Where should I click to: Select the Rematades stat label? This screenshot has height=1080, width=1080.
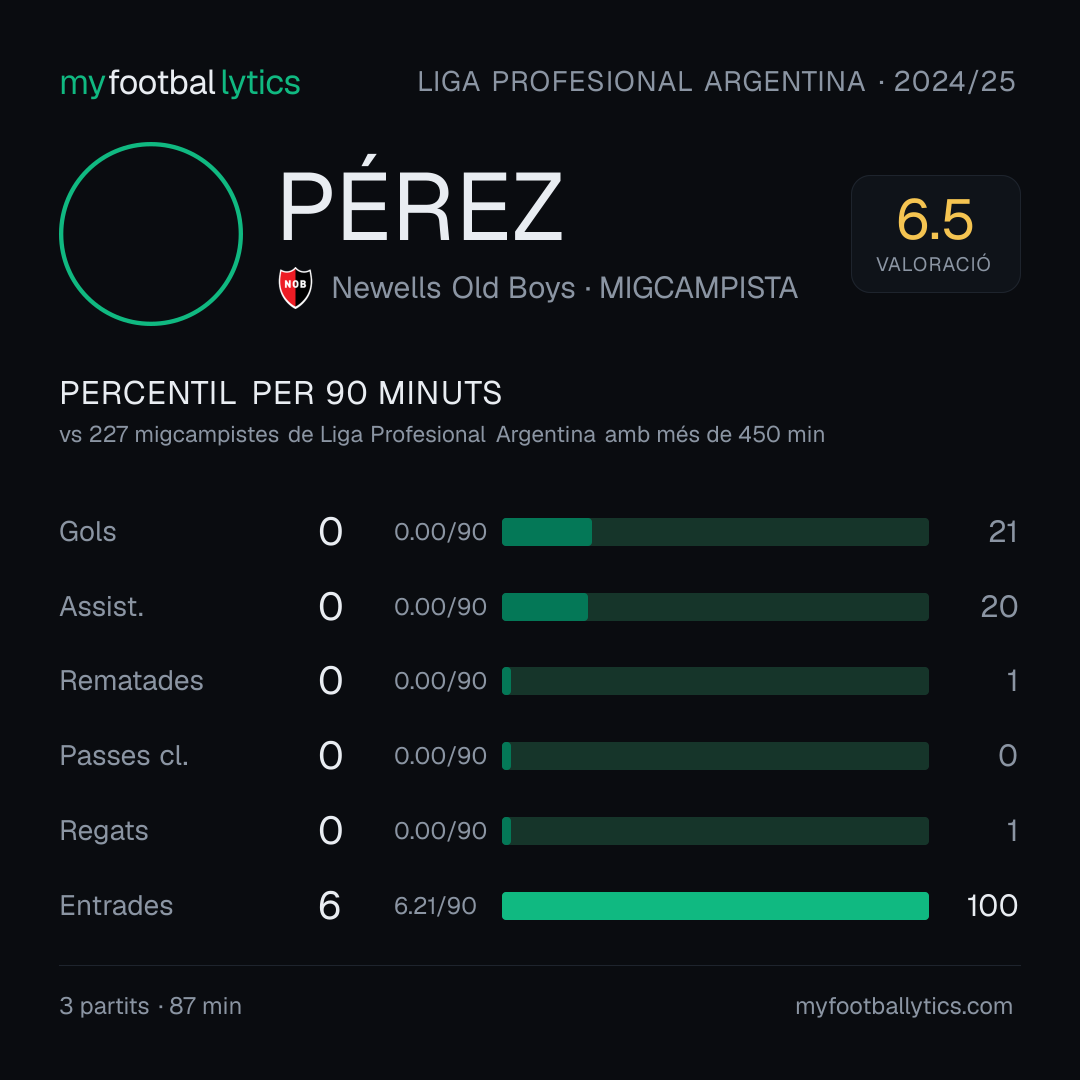132,681
